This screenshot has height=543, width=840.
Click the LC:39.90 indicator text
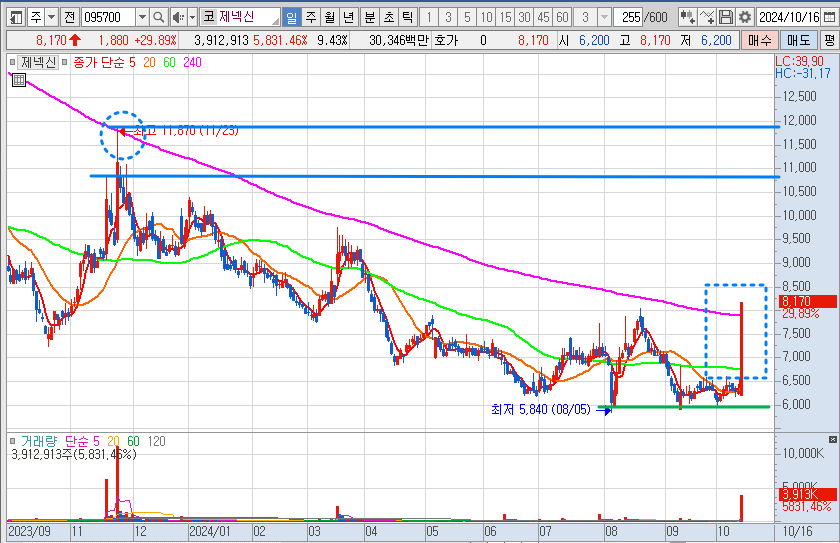799,61
